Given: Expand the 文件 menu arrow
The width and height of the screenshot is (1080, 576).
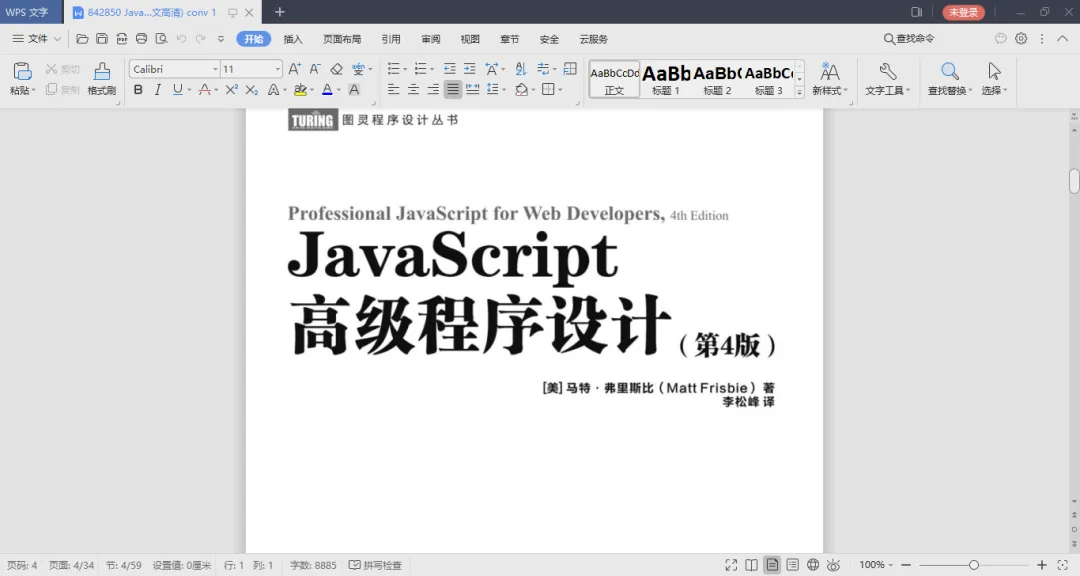Looking at the screenshot, I should click(57, 39).
